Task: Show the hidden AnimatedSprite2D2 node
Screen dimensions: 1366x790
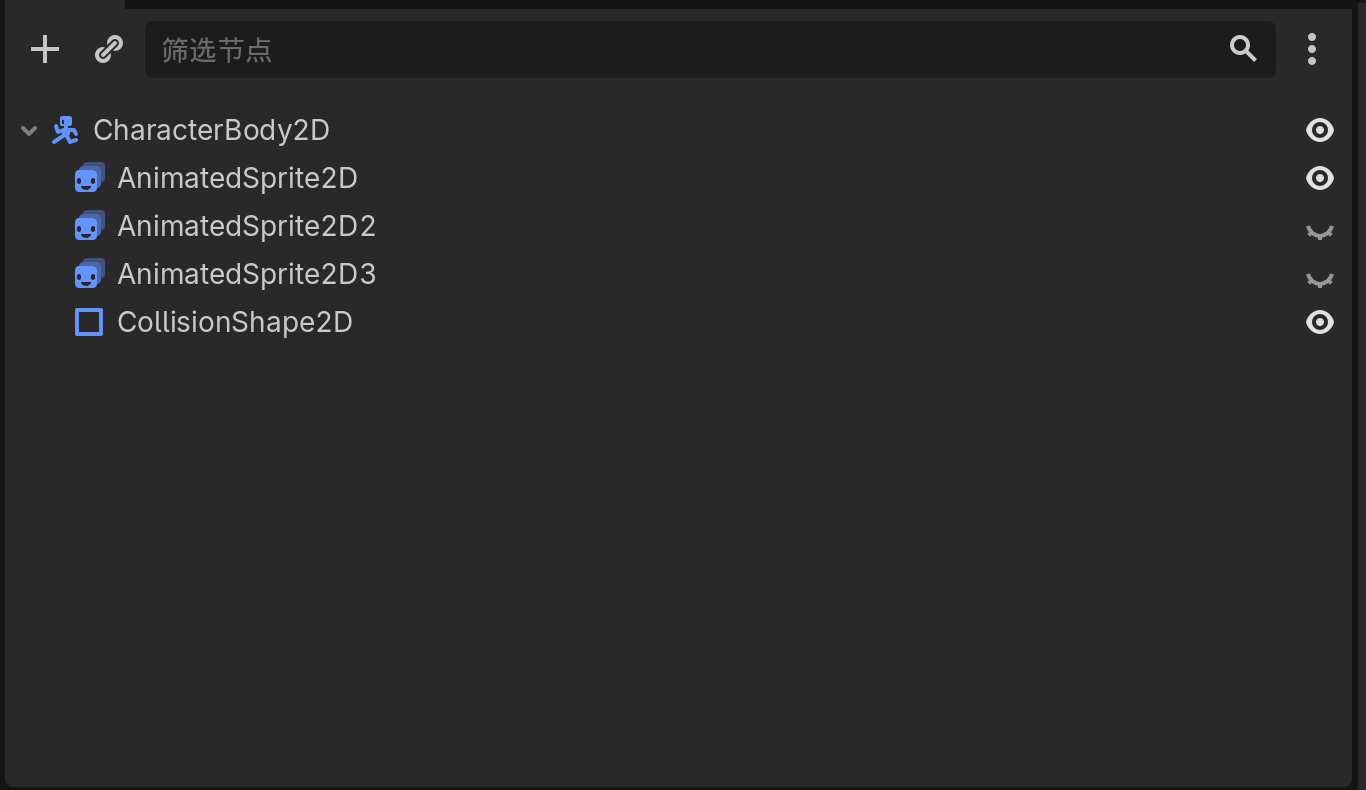Action: click(1320, 229)
